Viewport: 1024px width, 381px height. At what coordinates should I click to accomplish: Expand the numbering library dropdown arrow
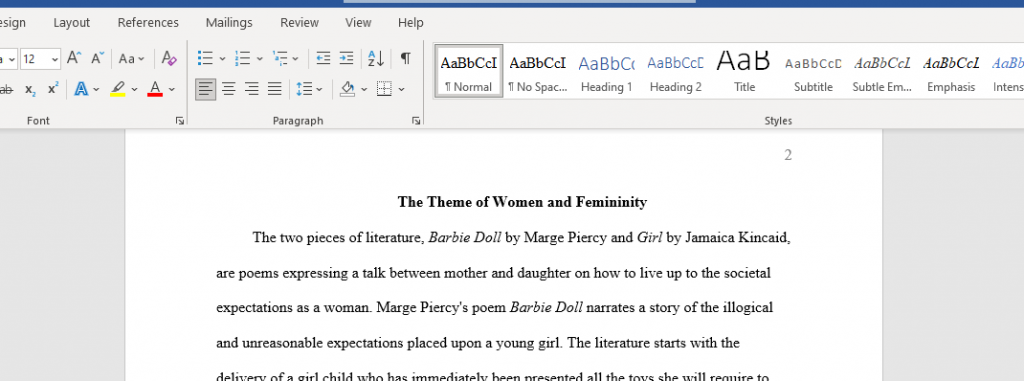click(x=259, y=59)
